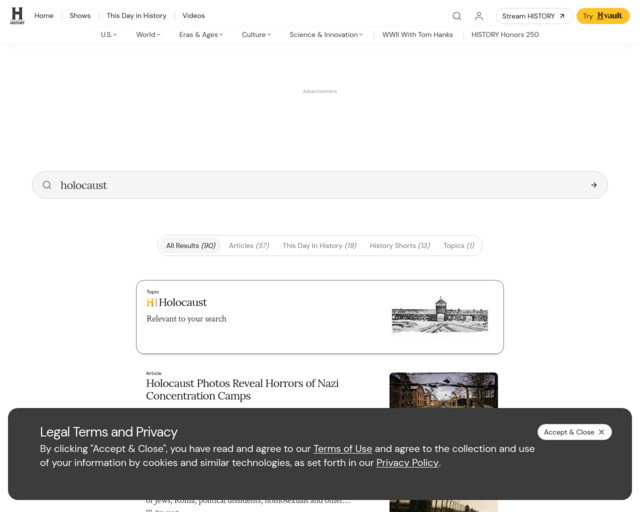This screenshot has width=640, height=512.
Task: Open the Terms of Use link
Action: tap(342, 449)
